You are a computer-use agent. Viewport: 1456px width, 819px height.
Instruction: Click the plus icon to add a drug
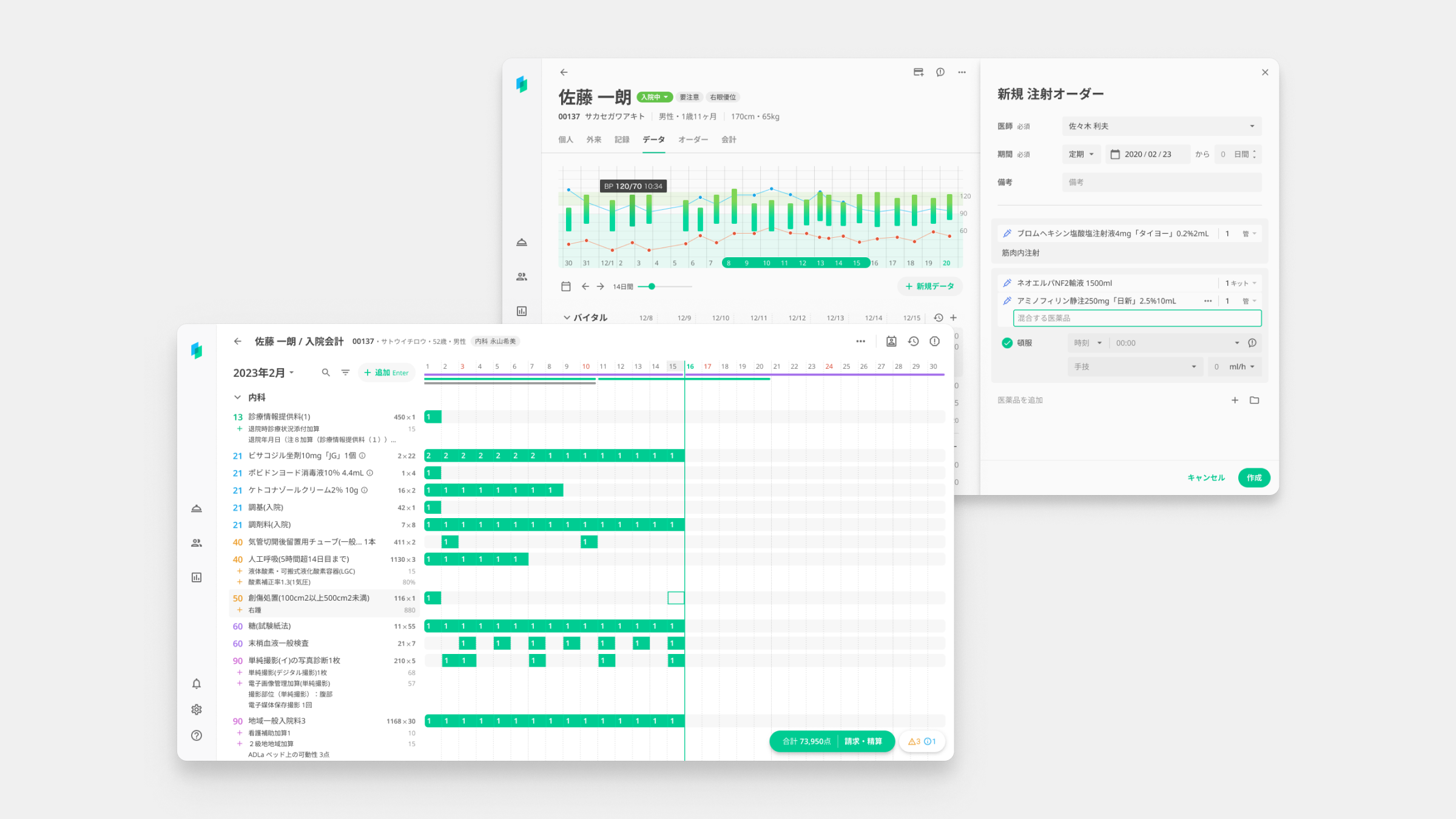coord(1235,400)
